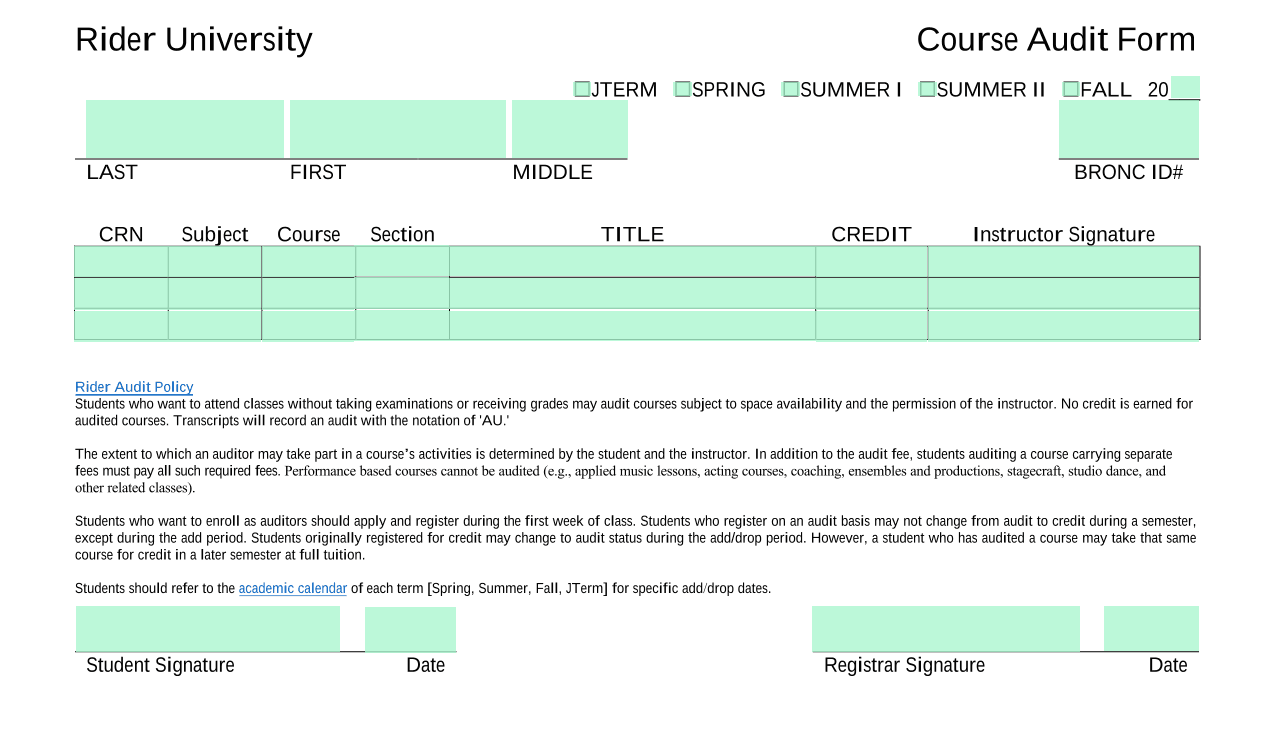Screen dimensions: 1275x750
Task: Click the Student Signature field
Action: tap(208, 629)
